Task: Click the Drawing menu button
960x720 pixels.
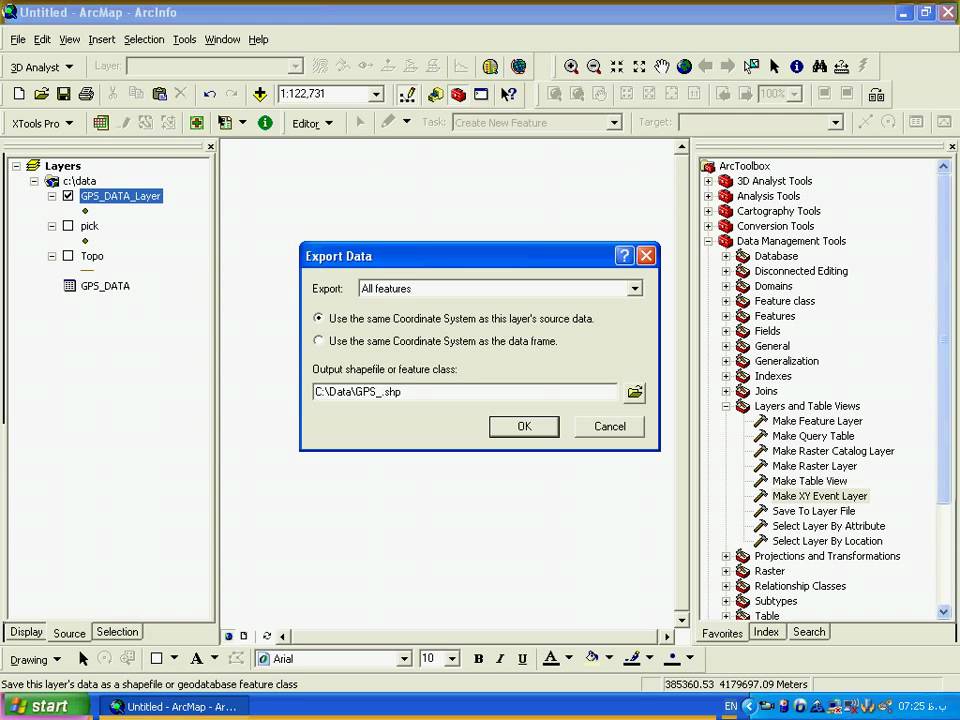Action: tap(35, 659)
